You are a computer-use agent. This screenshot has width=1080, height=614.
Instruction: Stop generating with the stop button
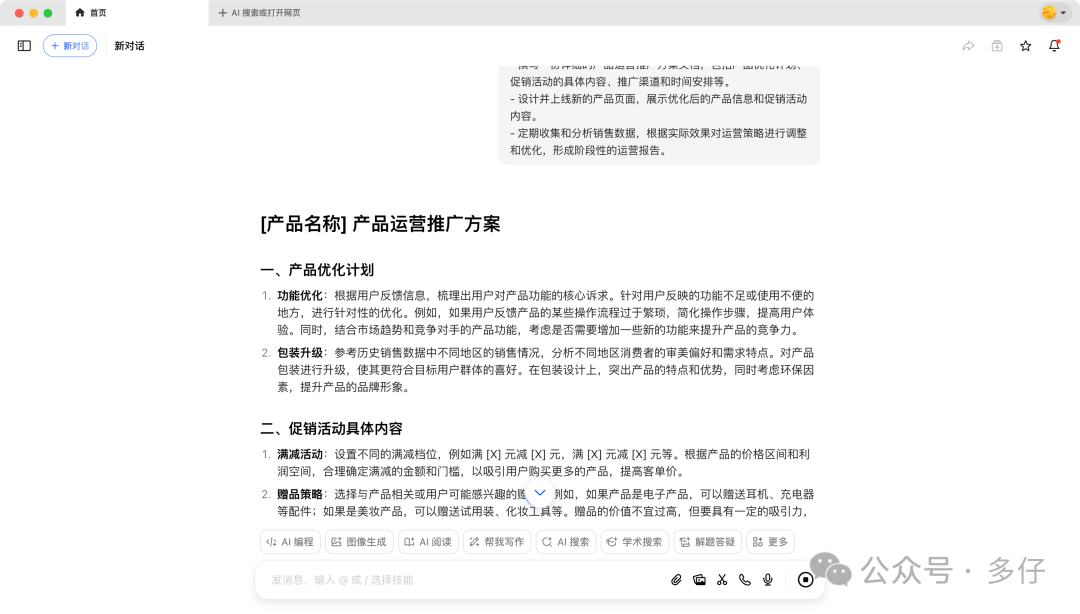click(805, 580)
